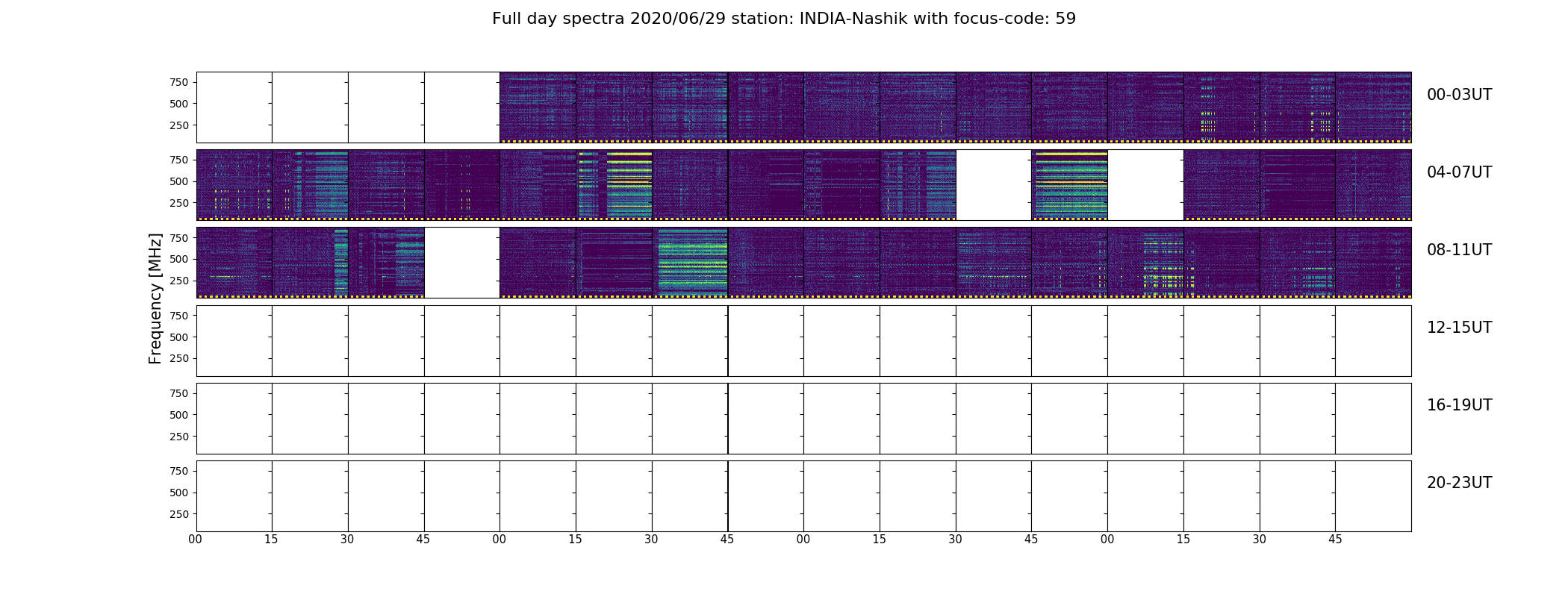Click the leftmost '00' time-axis tick label
This screenshot has width=1568, height=597.
tap(196, 540)
